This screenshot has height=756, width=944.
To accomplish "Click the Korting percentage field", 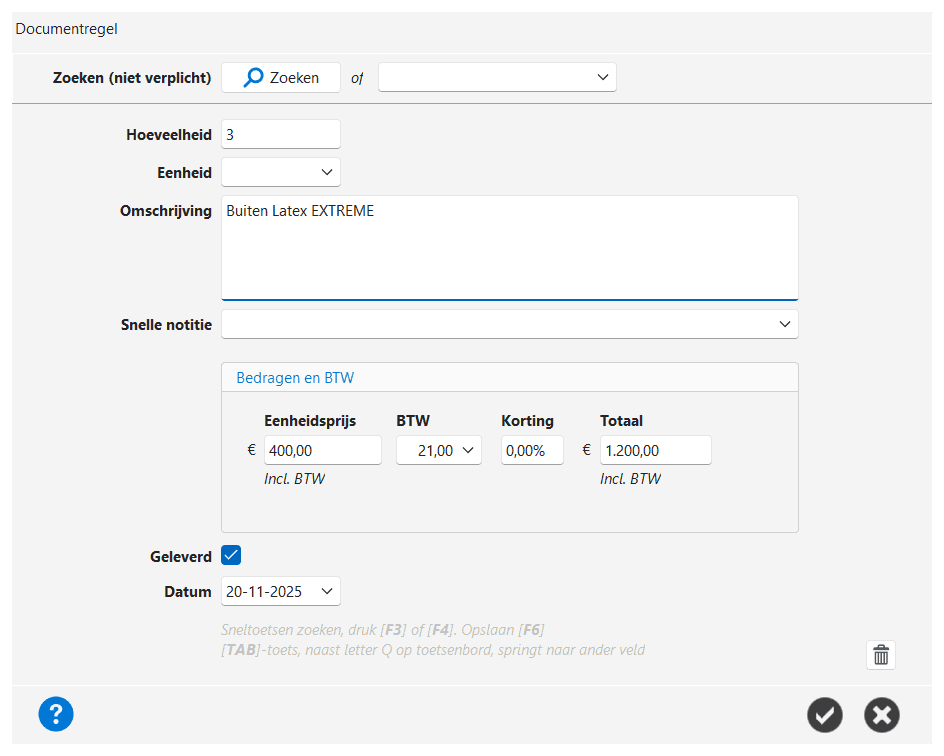I will pos(532,450).
